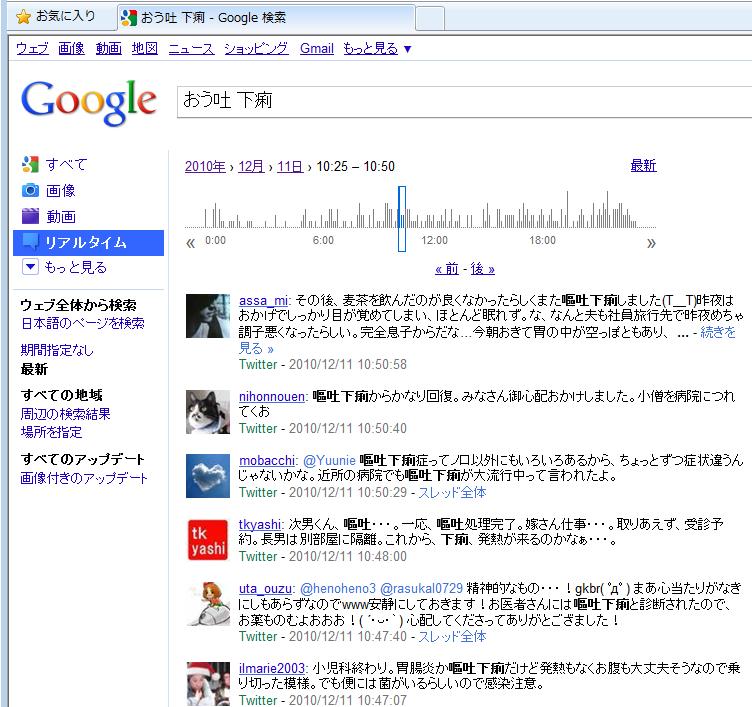752x707 pixels.
Task: Click @henoheno3 mention link
Action: 338,589
